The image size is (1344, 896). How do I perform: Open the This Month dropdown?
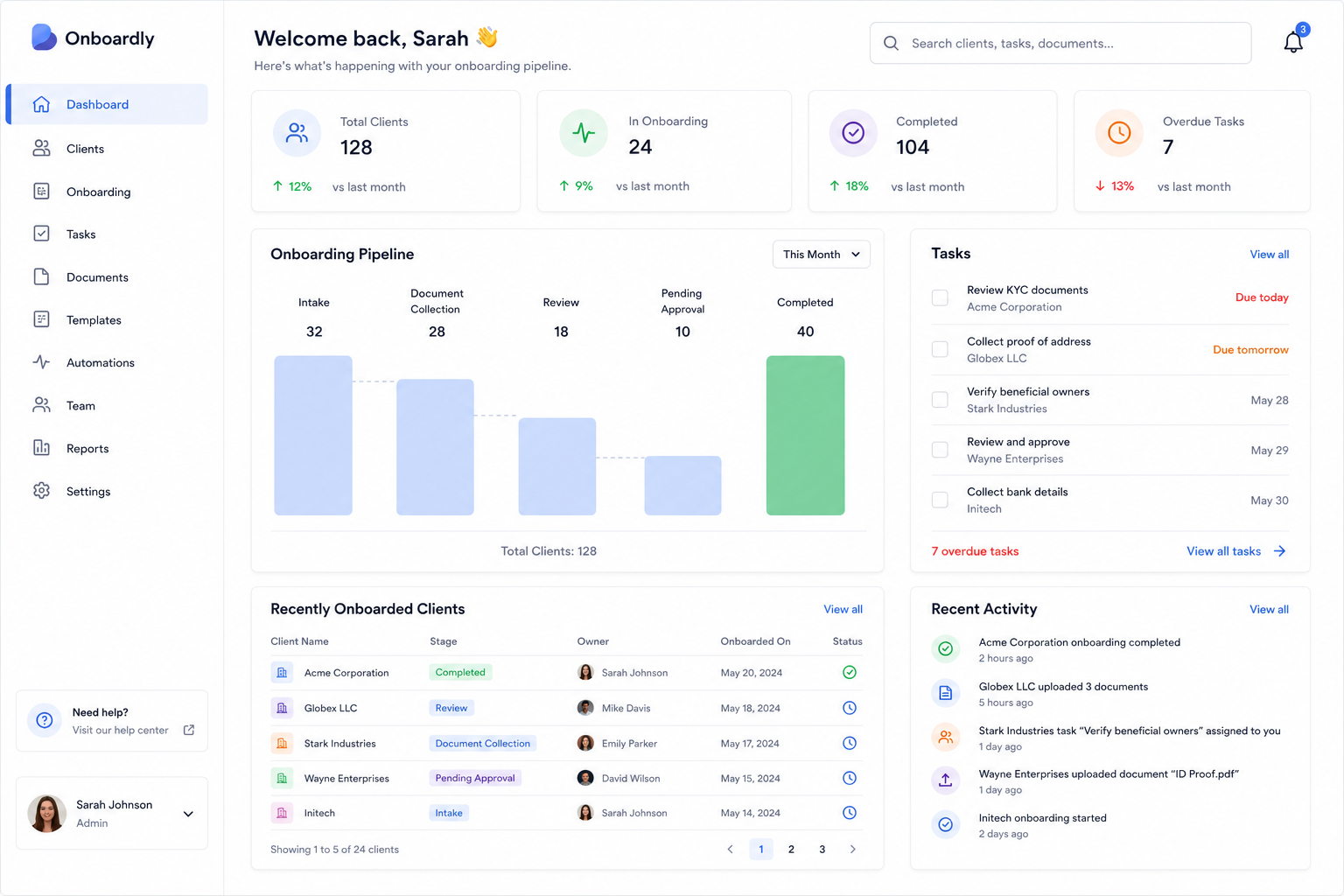tap(822, 255)
